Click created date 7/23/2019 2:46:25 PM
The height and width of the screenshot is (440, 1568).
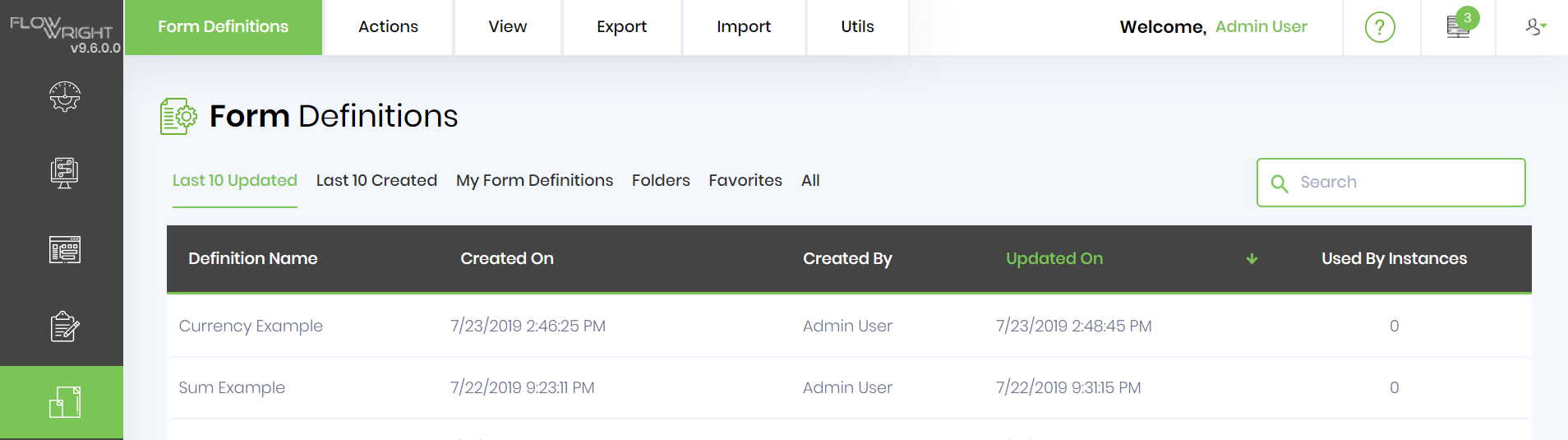(528, 327)
